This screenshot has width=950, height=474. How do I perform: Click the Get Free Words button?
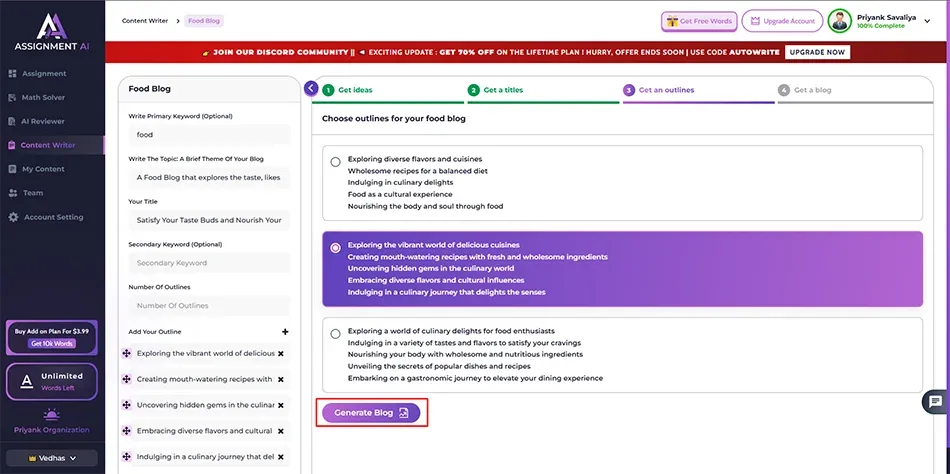pos(699,21)
